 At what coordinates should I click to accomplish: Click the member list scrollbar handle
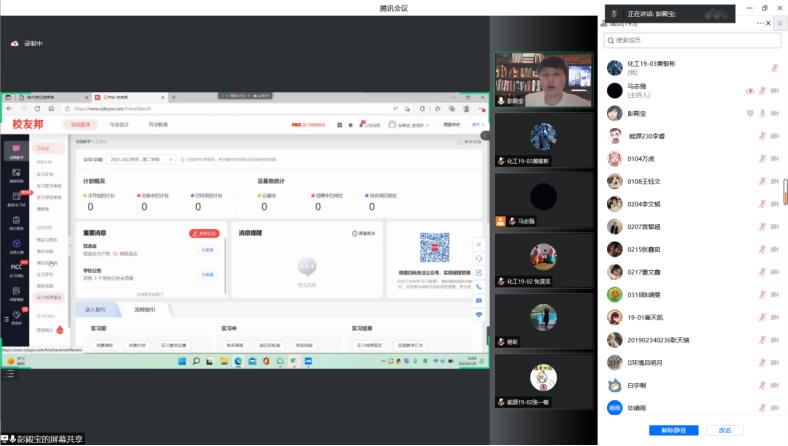[785, 192]
